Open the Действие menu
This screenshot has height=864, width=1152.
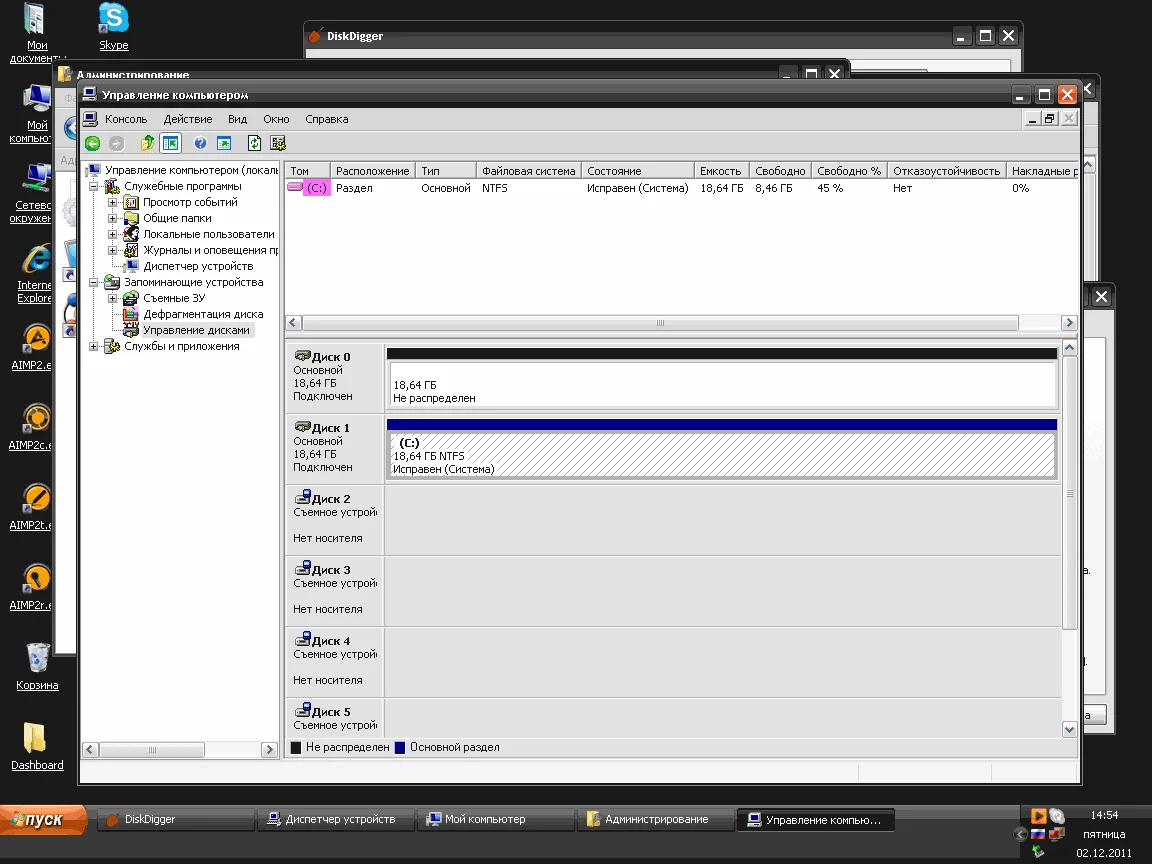point(188,119)
